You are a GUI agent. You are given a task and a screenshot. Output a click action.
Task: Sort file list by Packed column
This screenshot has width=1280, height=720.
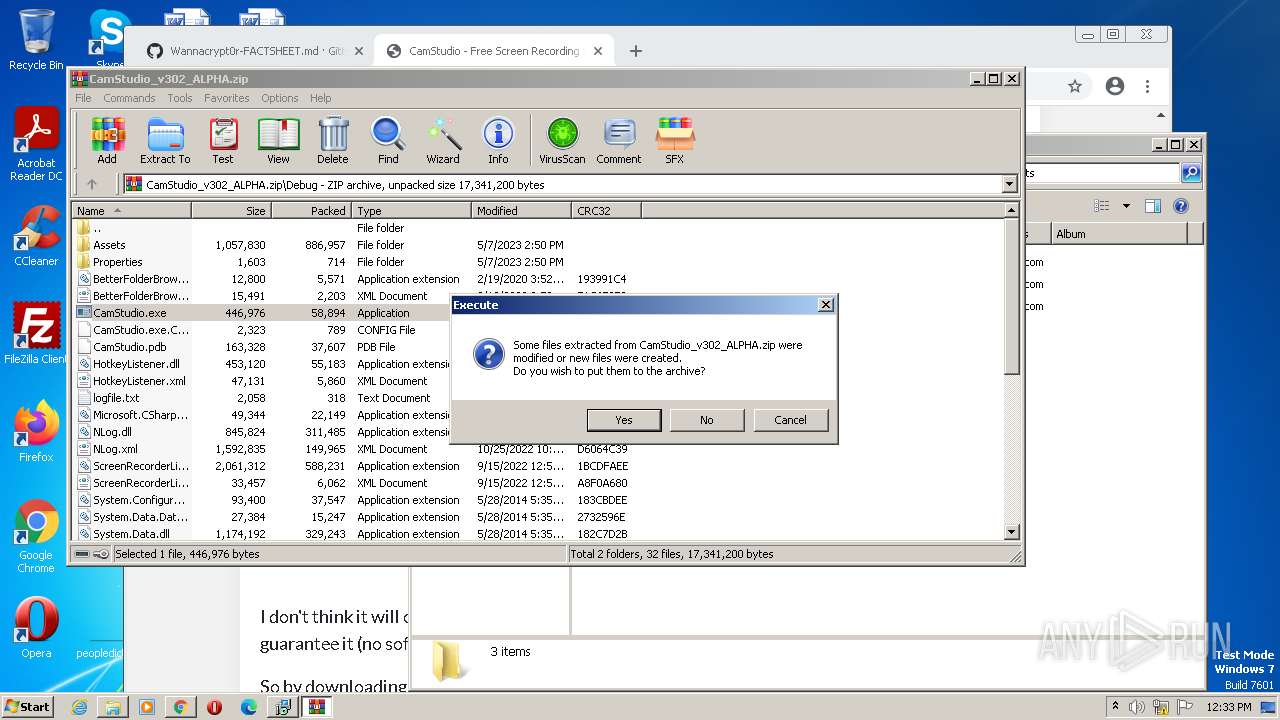click(x=311, y=211)
